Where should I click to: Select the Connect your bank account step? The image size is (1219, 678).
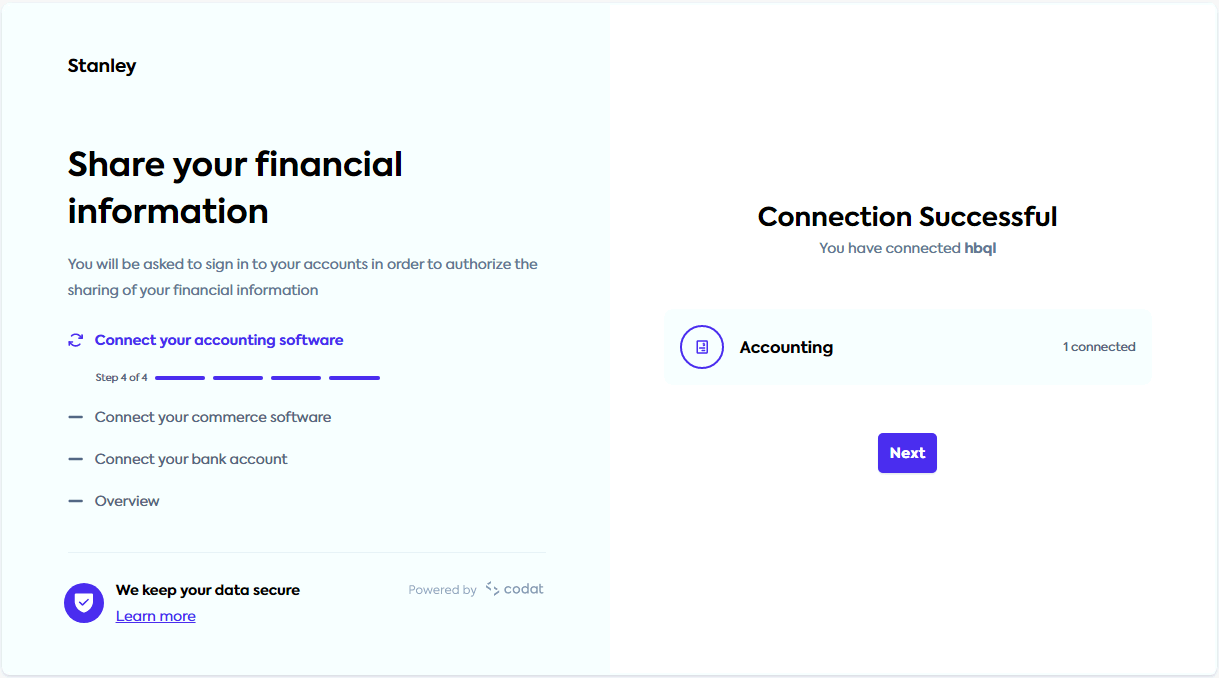coord(190,459)
